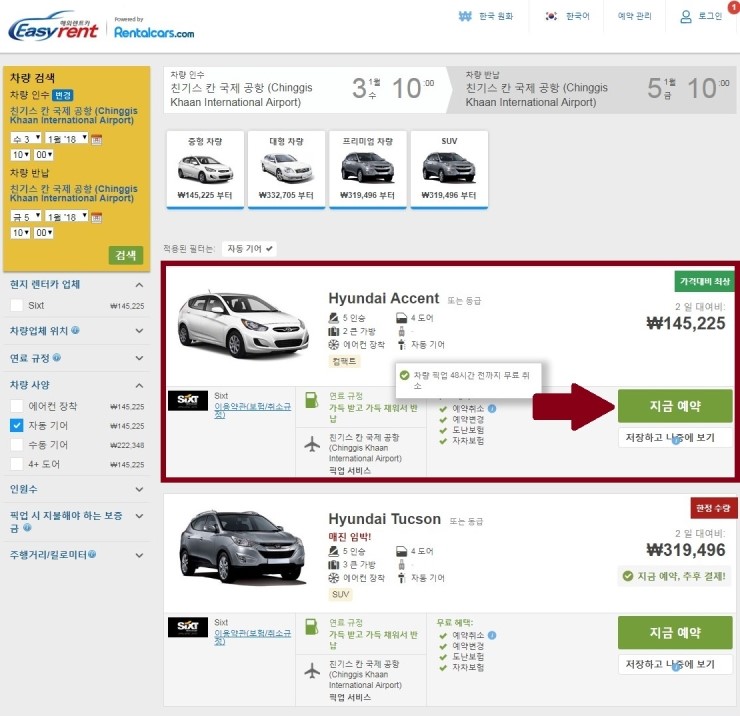Select the 중형 차량 category tab
Viewport: 740px width, 716px height.
coord(205,168)
